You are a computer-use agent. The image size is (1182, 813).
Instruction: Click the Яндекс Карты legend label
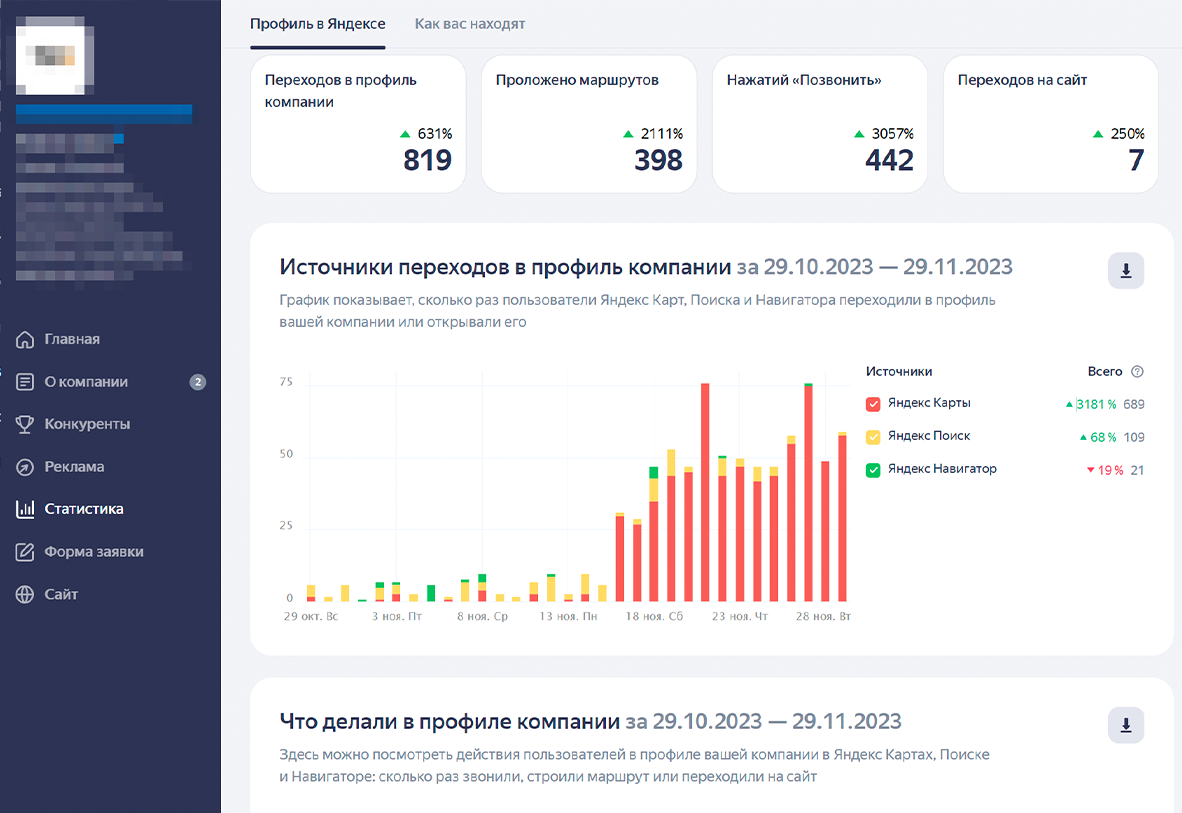click(x=929, y=403)
